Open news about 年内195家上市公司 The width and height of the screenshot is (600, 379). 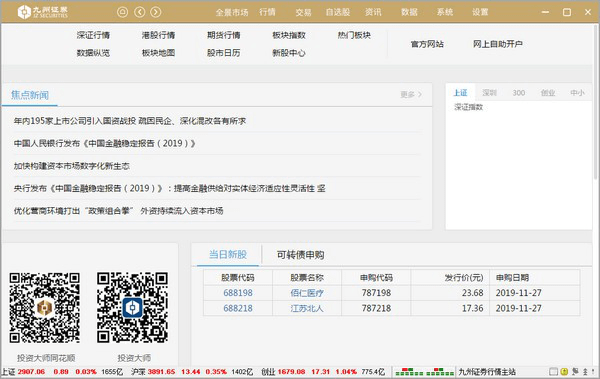pos(130,121)
